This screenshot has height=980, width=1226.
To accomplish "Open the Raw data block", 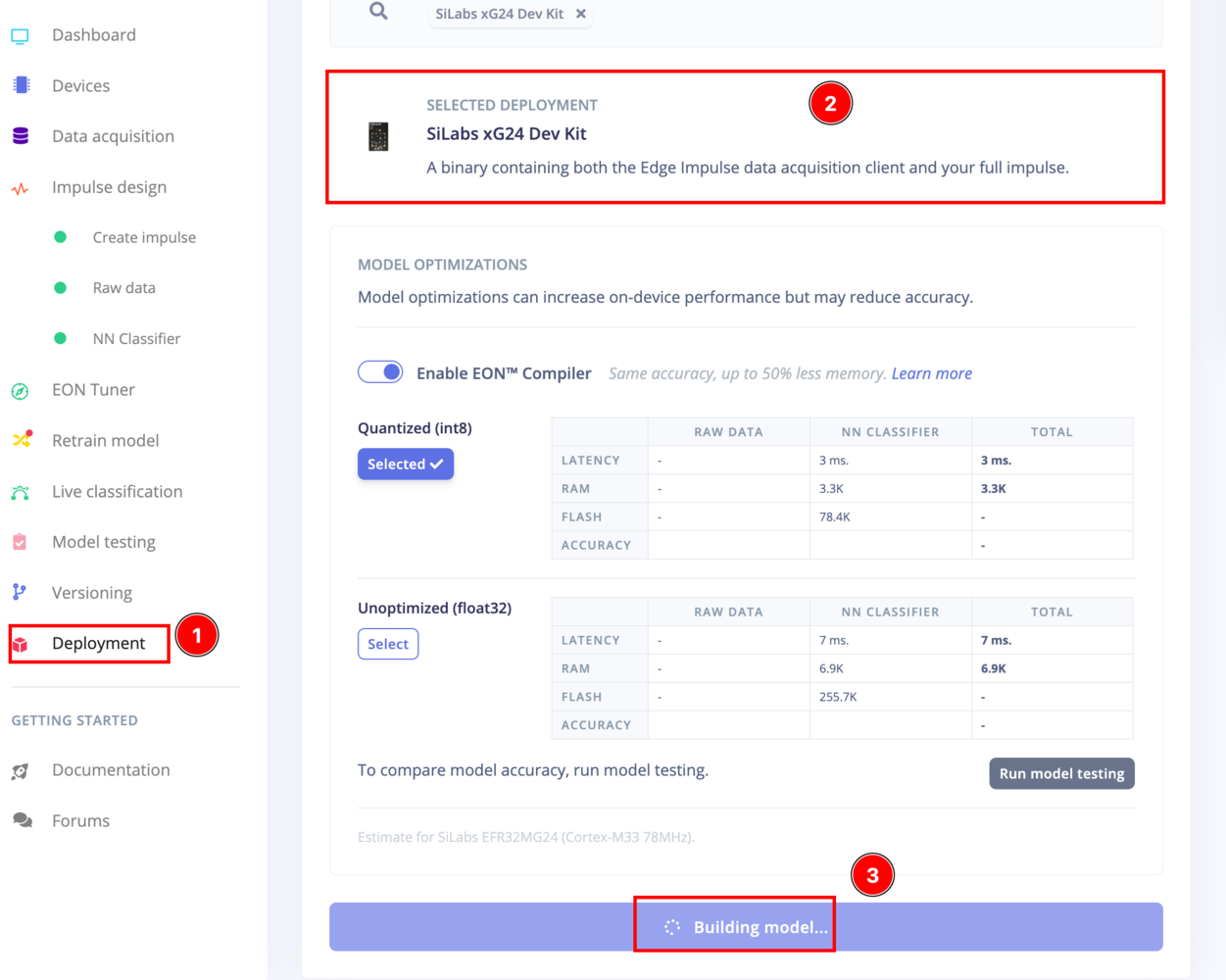I will 123,288.
